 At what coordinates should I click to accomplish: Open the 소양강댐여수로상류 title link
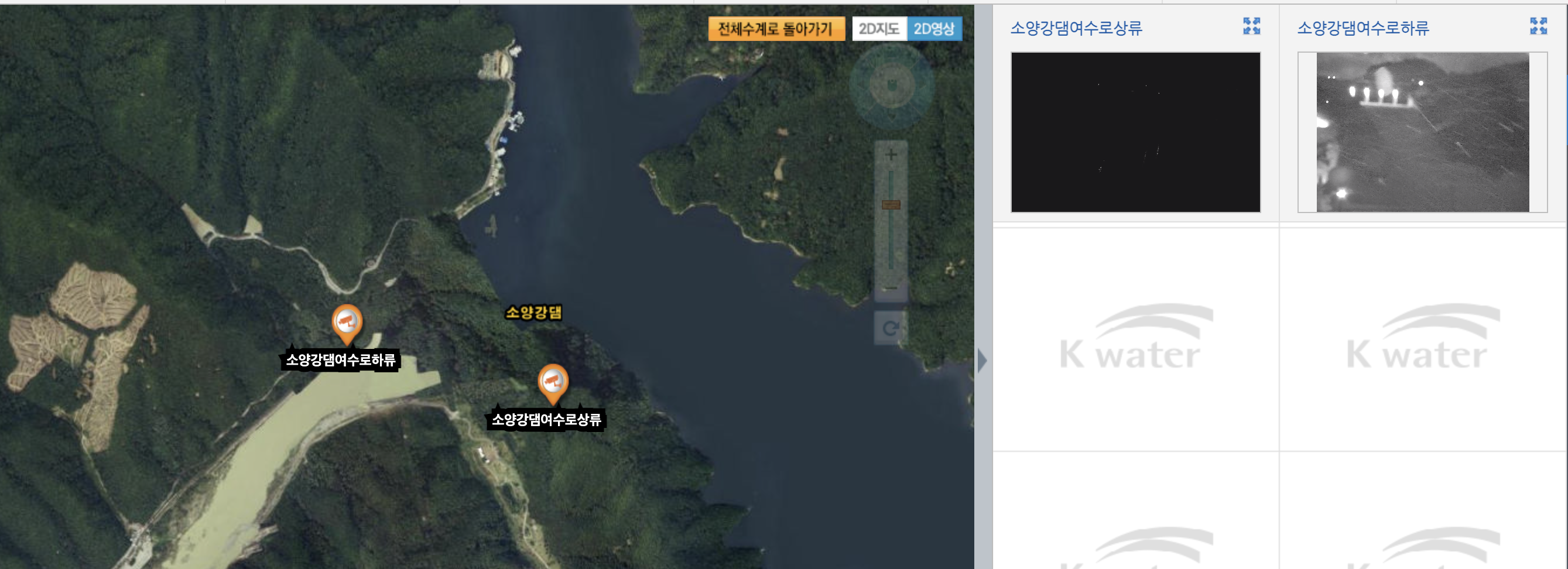1076,28
